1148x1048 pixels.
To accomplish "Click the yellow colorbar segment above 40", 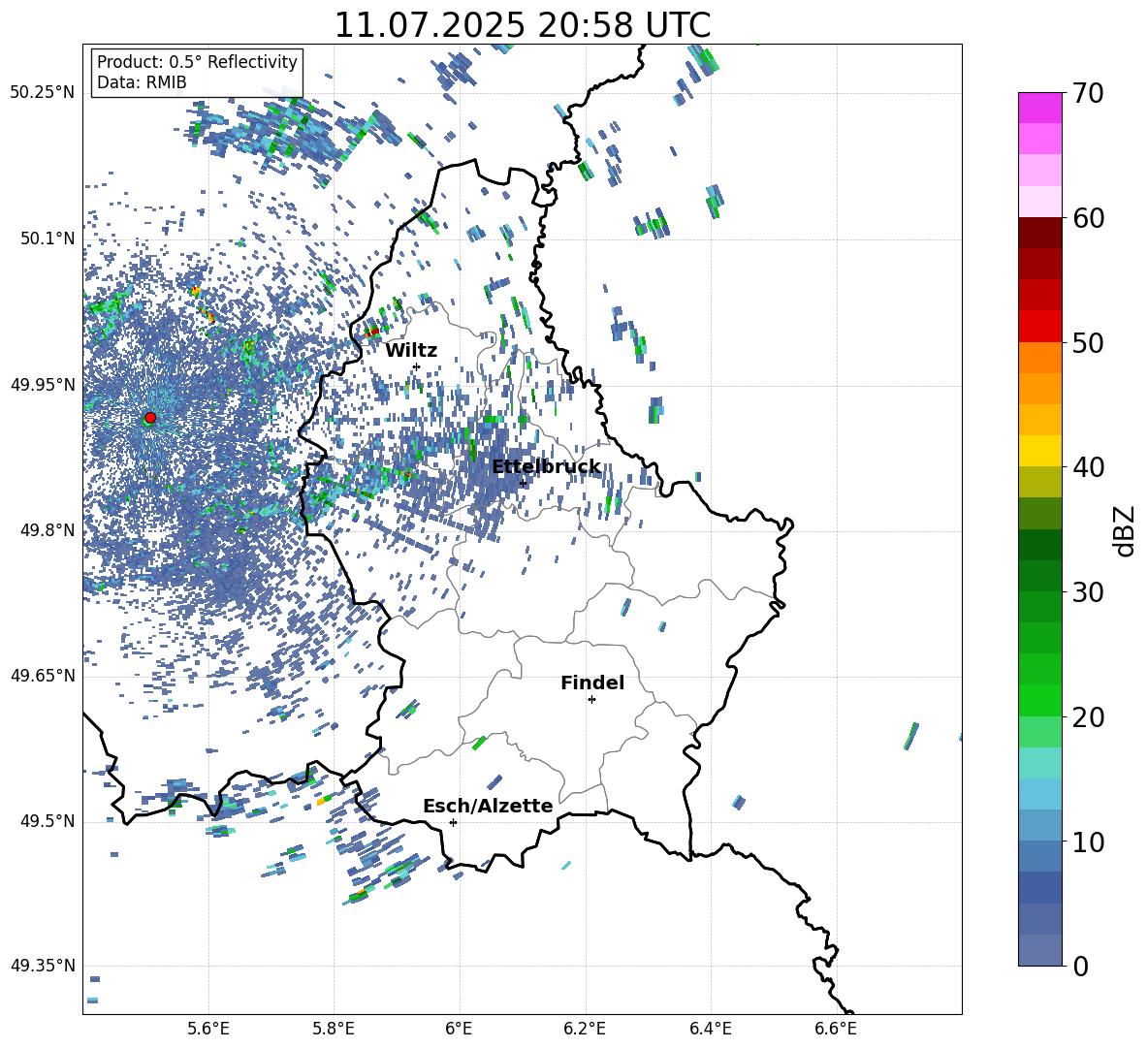I will (x=1039, y=451).
